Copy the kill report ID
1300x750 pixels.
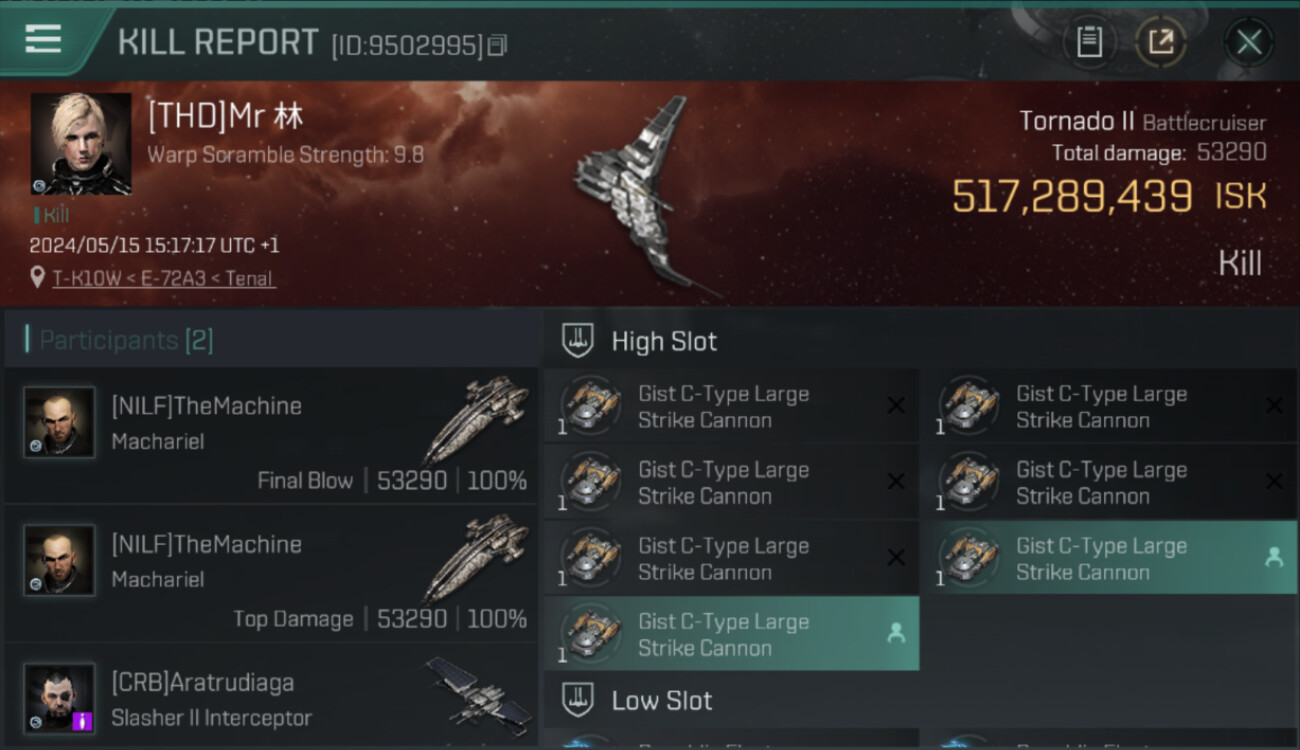497,45
